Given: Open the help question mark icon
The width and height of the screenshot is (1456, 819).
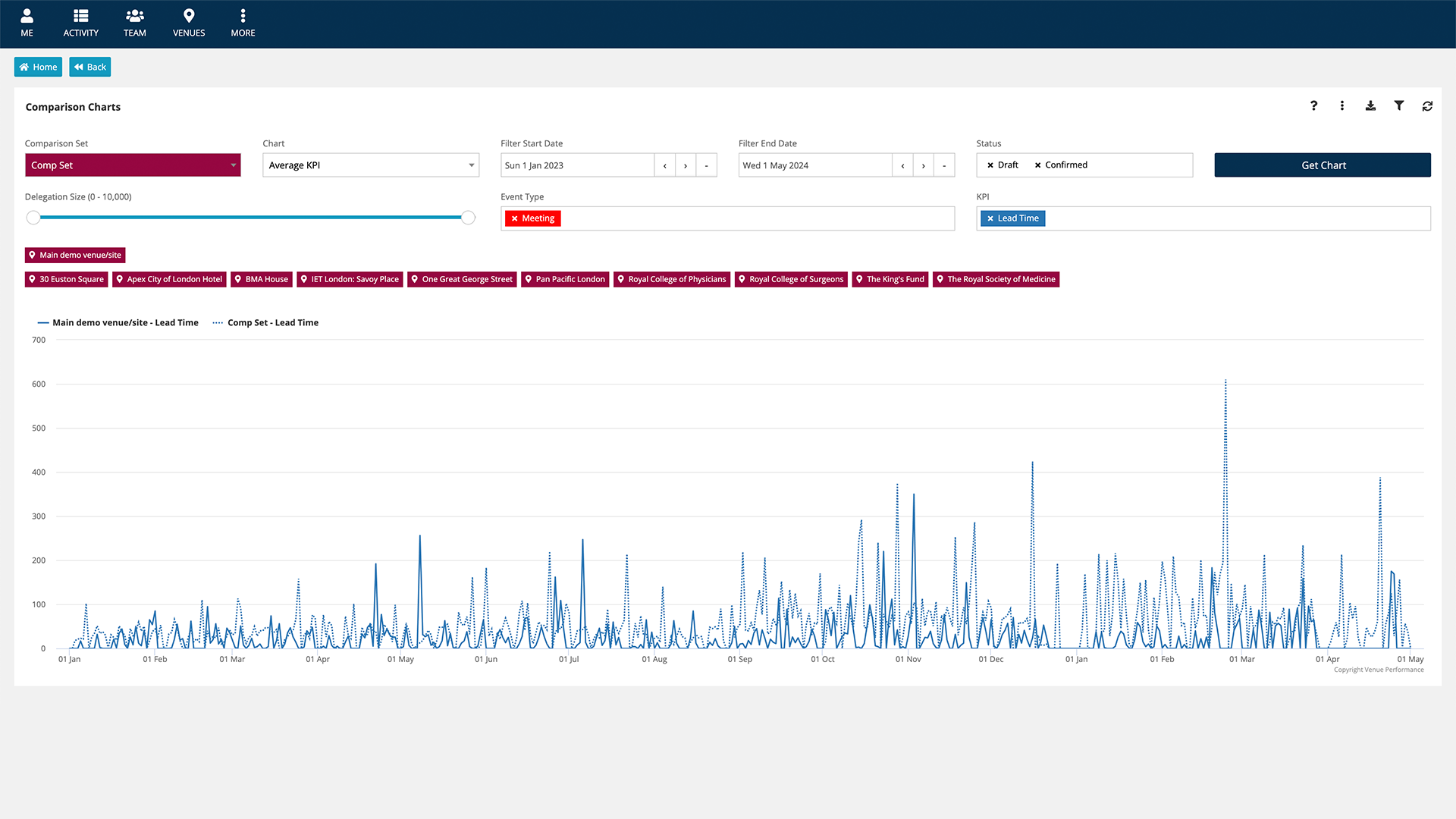Looking at the screenshot, I should point(1313,106).
